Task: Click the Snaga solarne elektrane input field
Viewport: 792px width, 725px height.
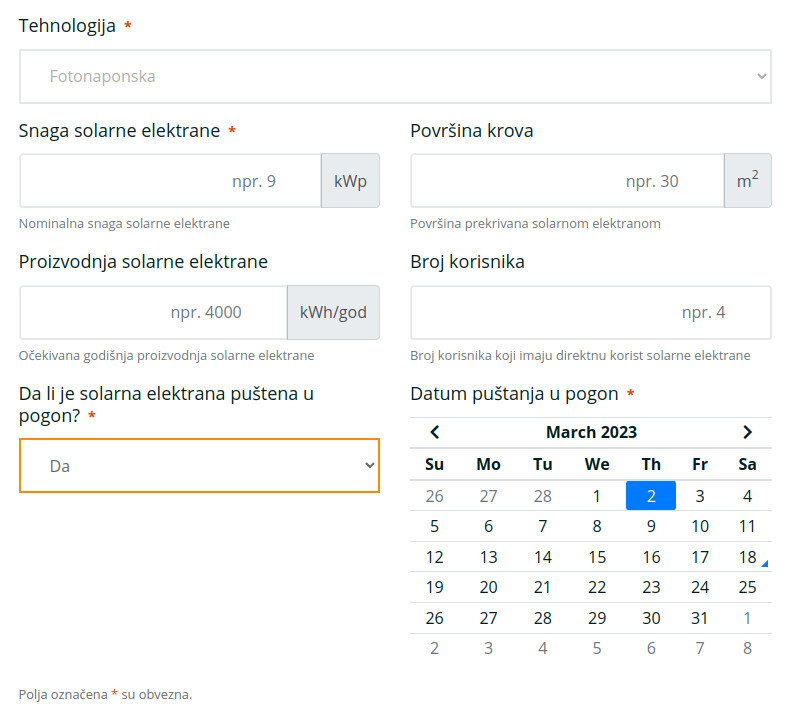Action: (170, 181)
